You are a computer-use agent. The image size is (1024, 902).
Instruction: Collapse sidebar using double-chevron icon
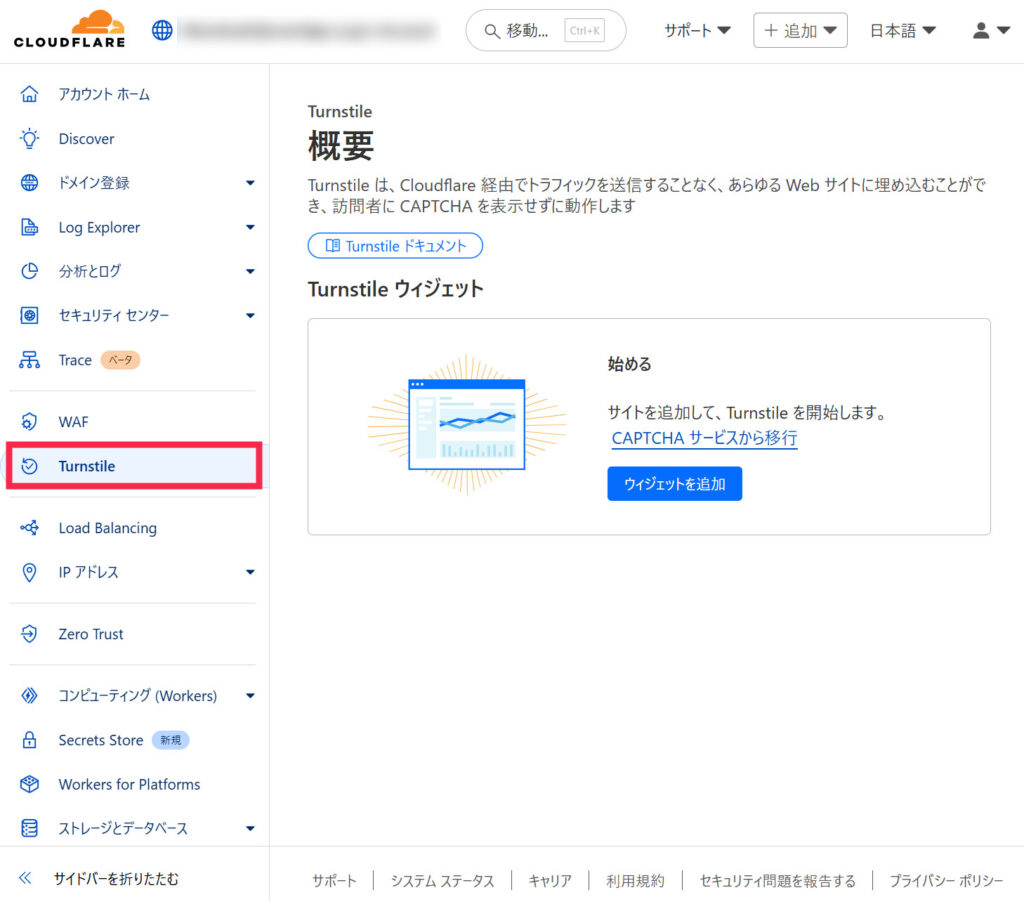(x=26, y=879)
